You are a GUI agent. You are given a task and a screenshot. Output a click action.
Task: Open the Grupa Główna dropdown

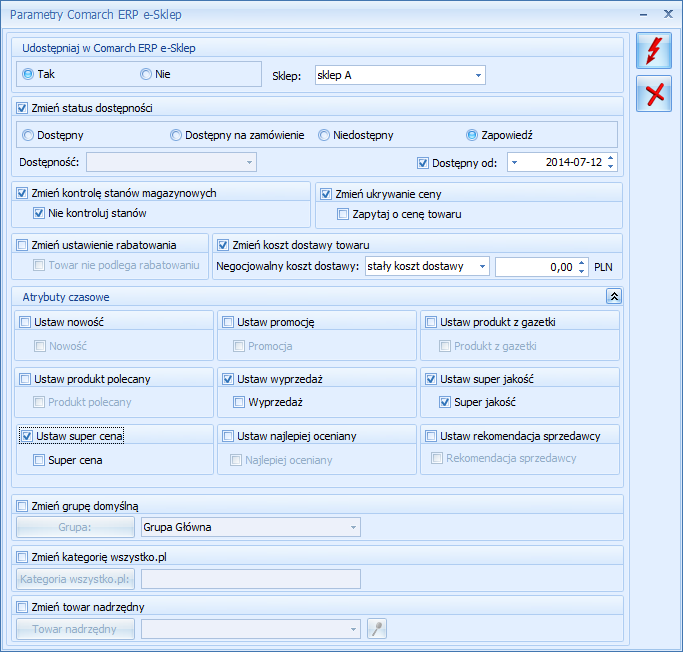353,527
